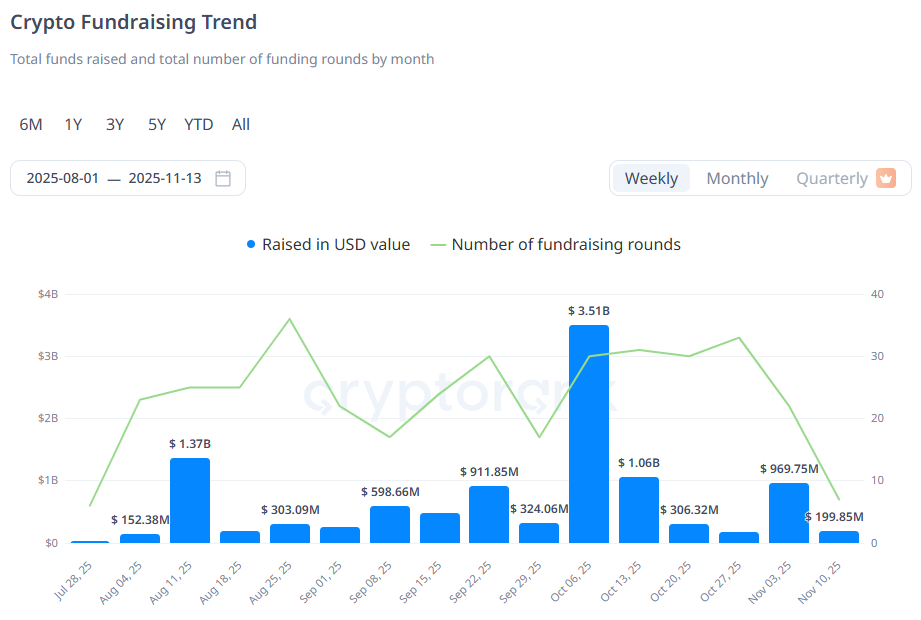
Task: Select the YTD range
Action: 198,125
